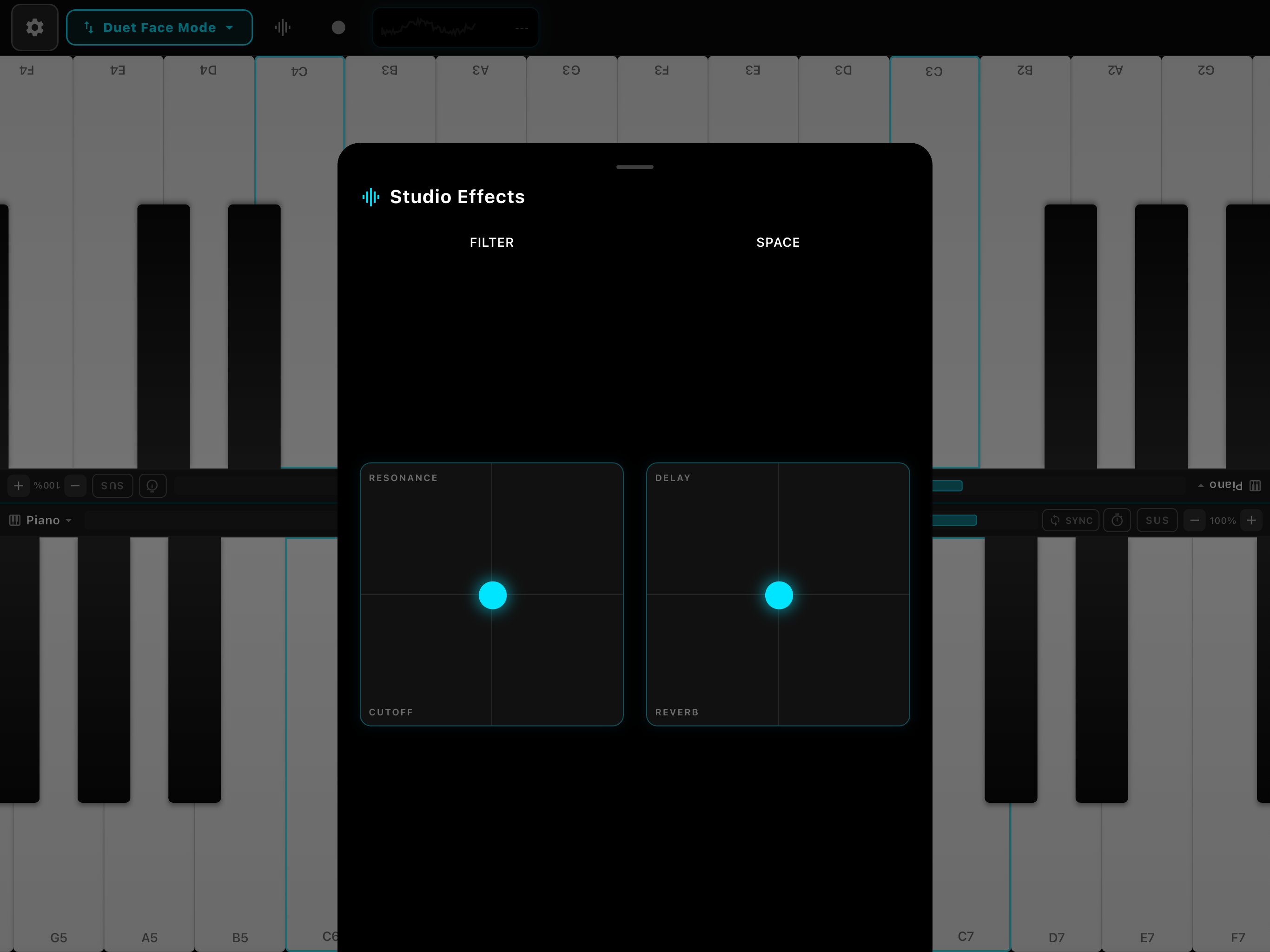The width and height of the screenshot is (1270, 952).
Task: Open the lower Piano instrument dropdown
Action: (41, 520)
